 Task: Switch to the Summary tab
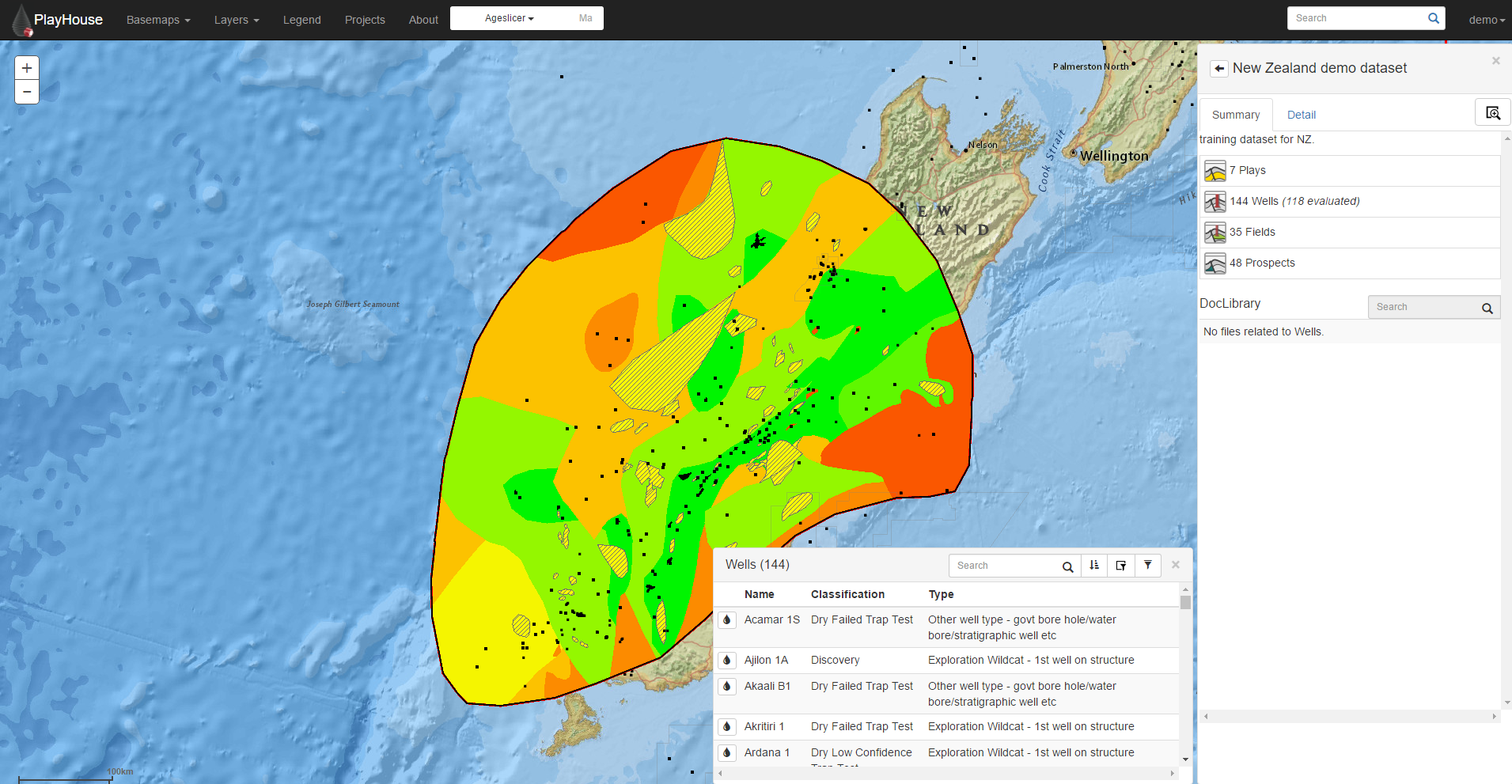tap(1236, 115)
